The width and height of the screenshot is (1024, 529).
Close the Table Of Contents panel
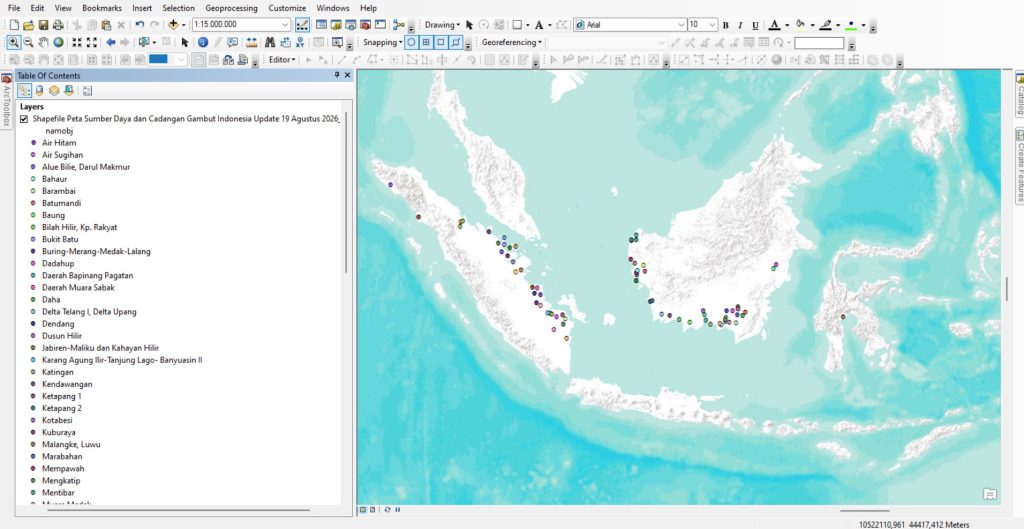click(x=347, y=75)
